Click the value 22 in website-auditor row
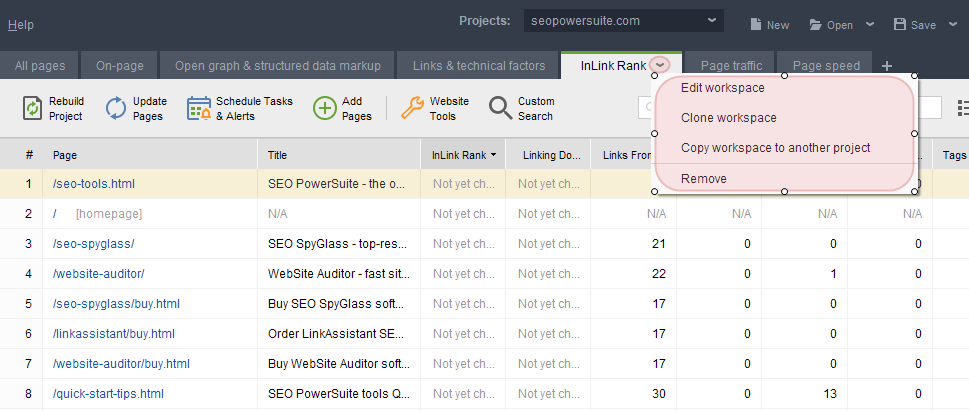969x411 pixels. coord(659,274)
